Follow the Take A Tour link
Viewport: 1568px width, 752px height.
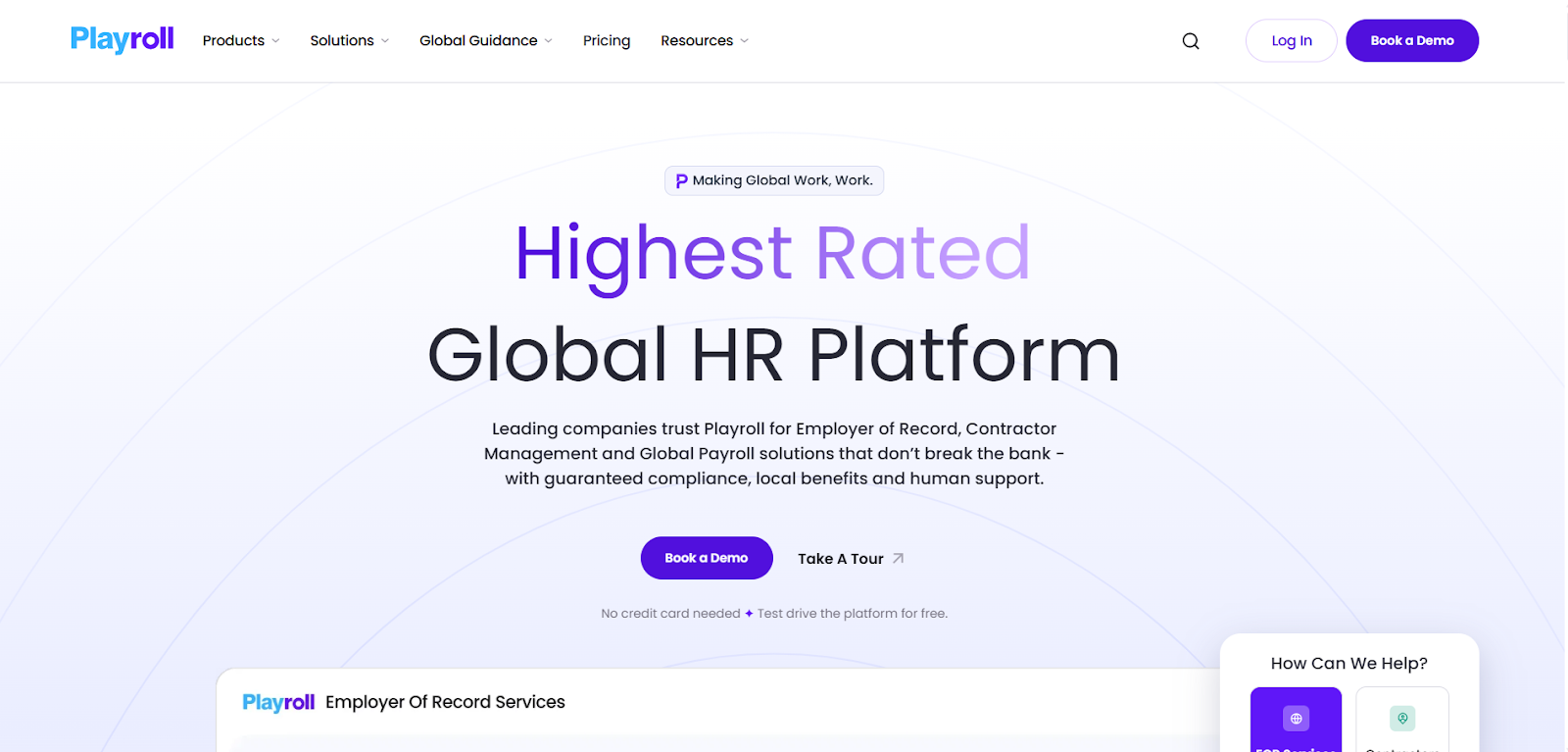click(x=851, y=559)
